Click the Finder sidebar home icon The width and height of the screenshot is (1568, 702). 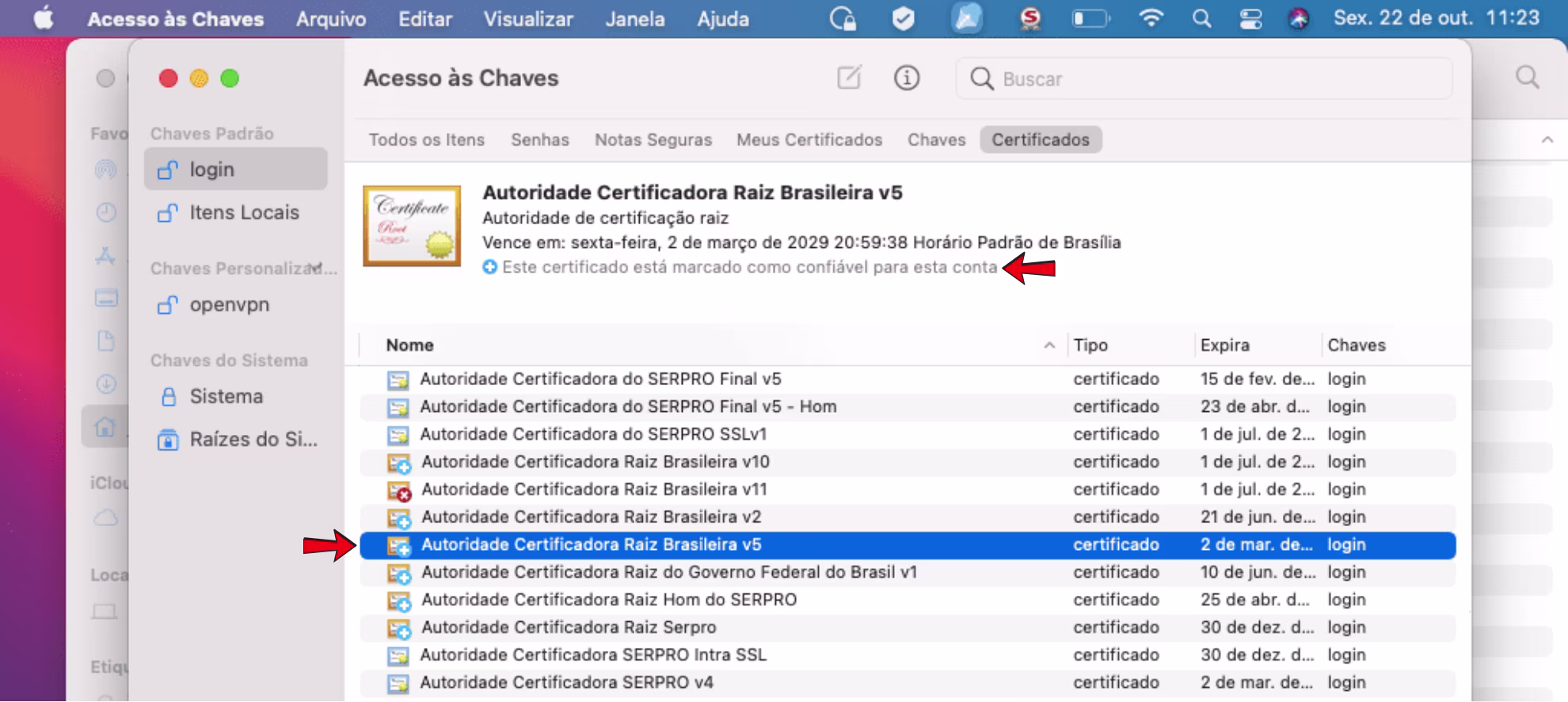tap(105, 426)
